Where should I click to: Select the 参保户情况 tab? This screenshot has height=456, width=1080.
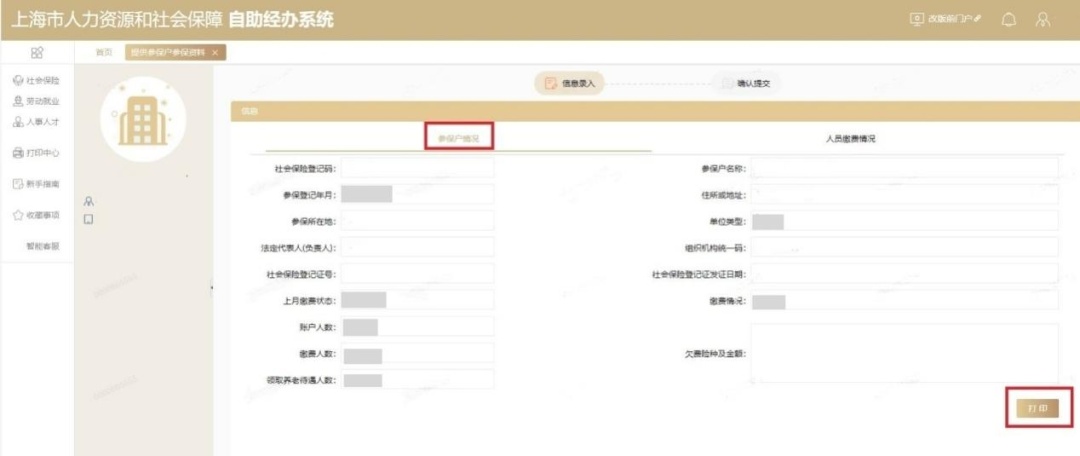pyautogui.click(x=458, y=138)
